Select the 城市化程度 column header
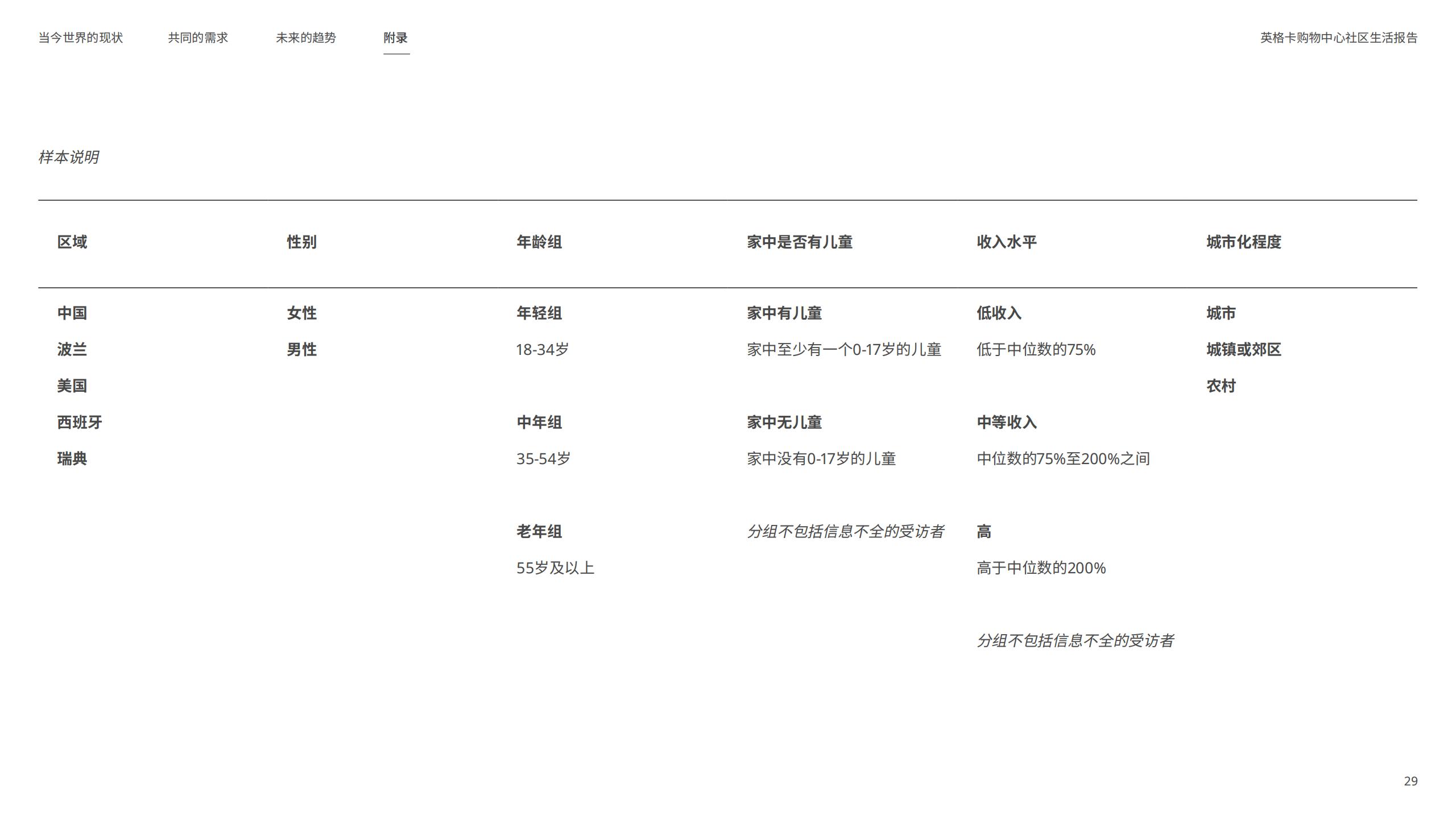 (x=1243, y=242)
